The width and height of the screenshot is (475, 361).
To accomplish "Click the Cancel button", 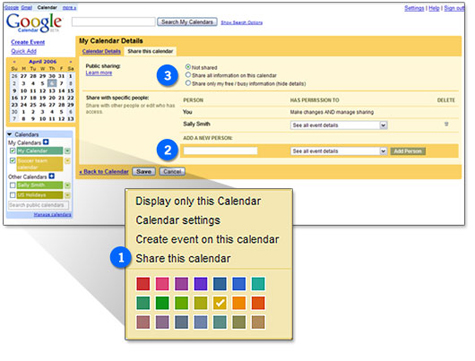I will (172, 172).
